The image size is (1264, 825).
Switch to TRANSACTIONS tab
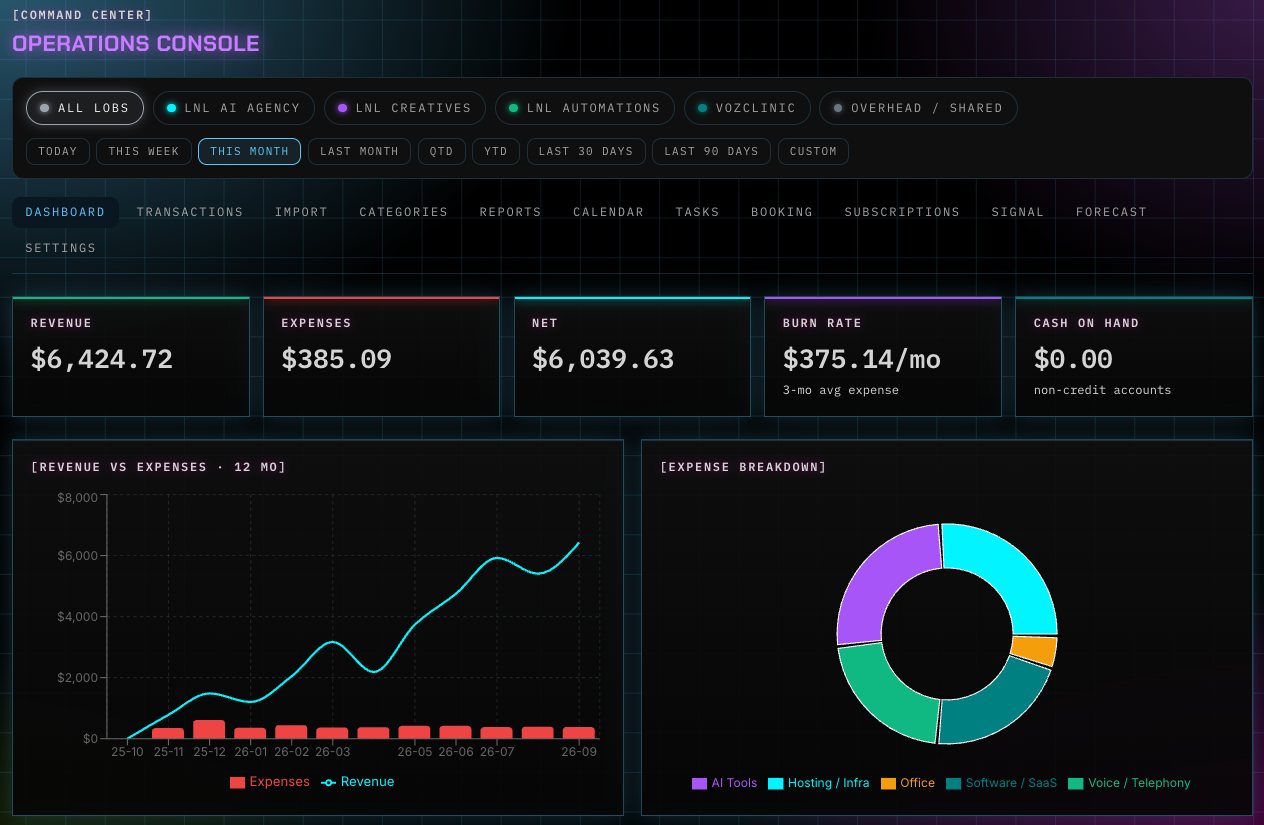click(190, 212)
